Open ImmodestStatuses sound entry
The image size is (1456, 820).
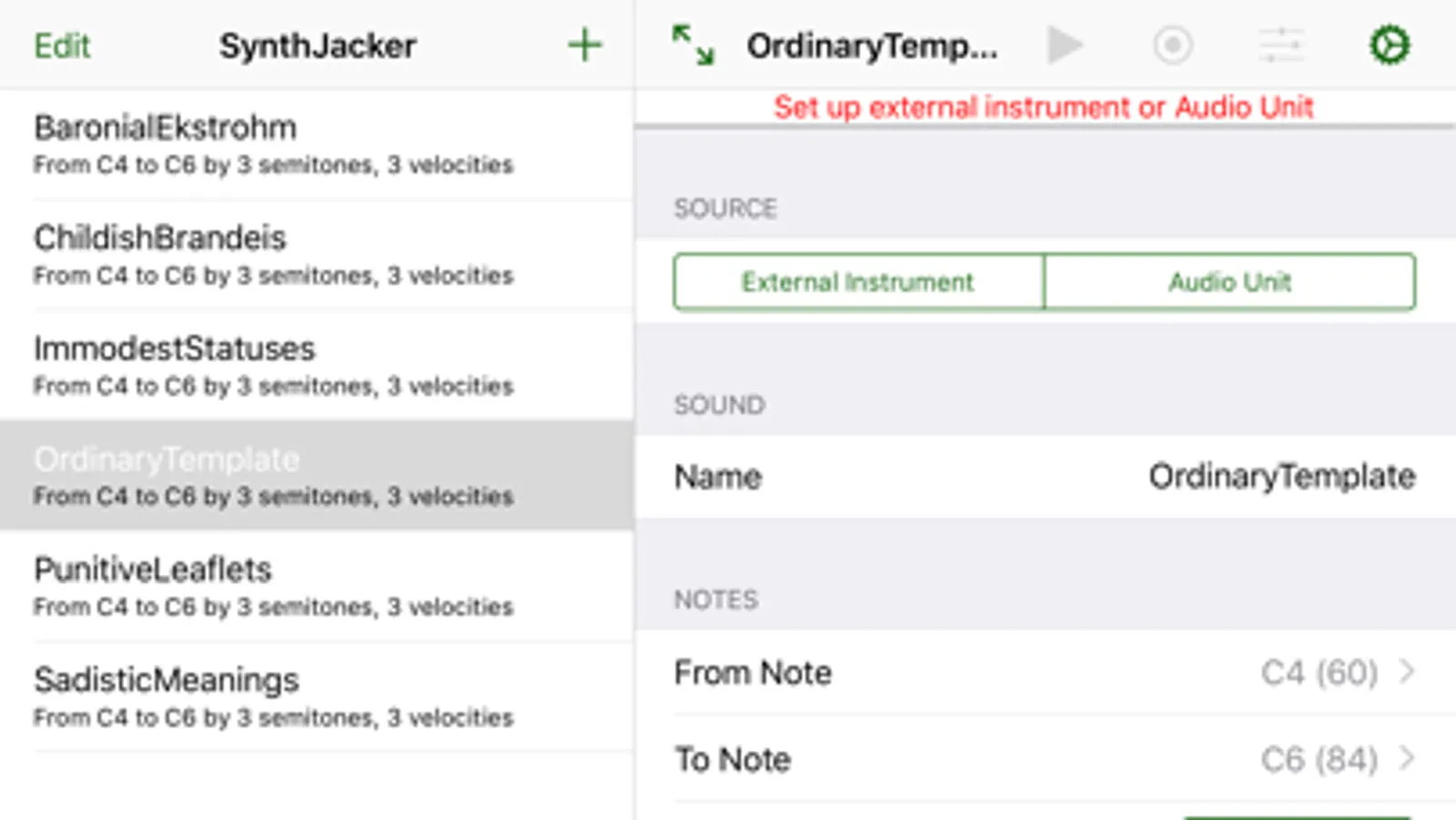click(273, 365)
